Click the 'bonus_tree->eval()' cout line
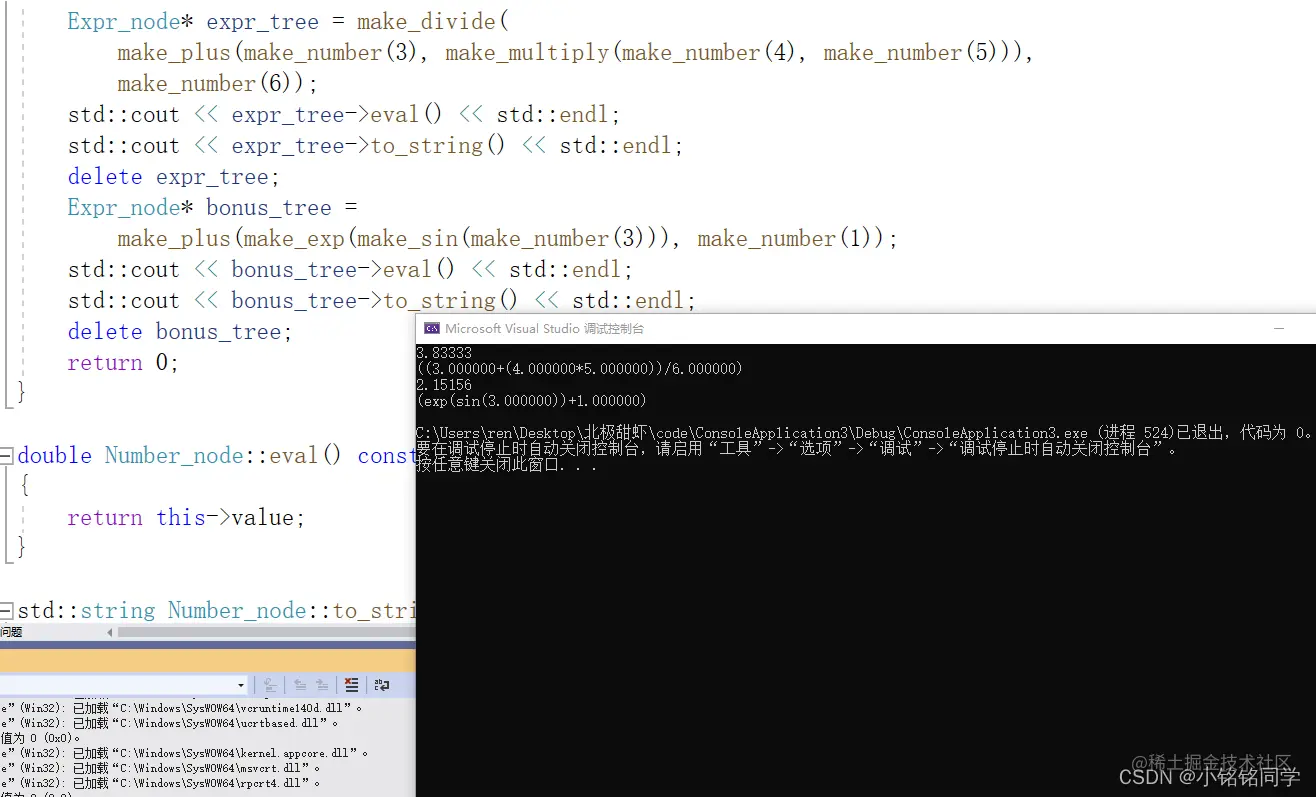The image size is (1316, 797). pos(350,269)
